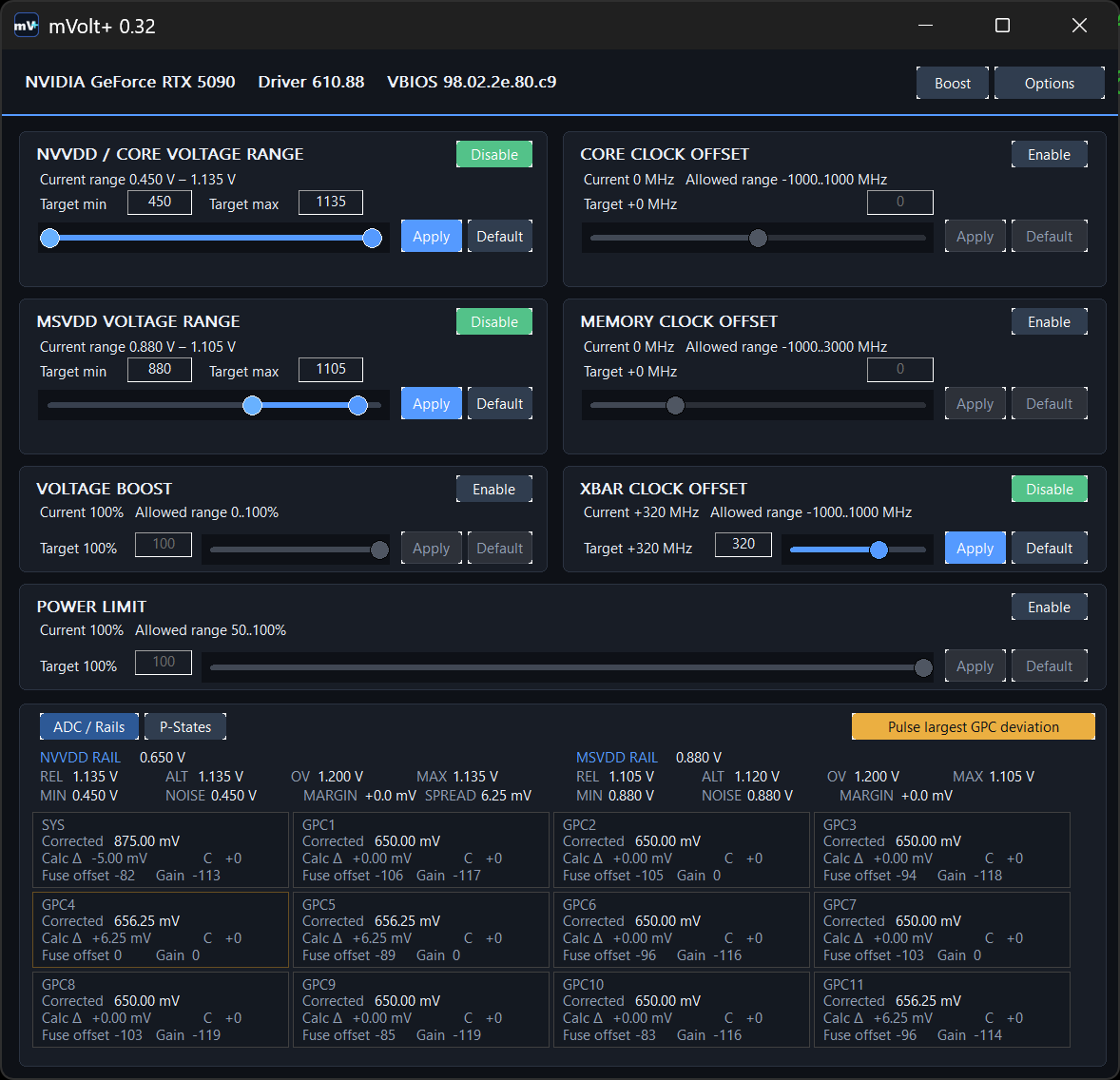Click Core Clock Offset slider handle
Viewport: 1120px width, 1080px height.
758,238
